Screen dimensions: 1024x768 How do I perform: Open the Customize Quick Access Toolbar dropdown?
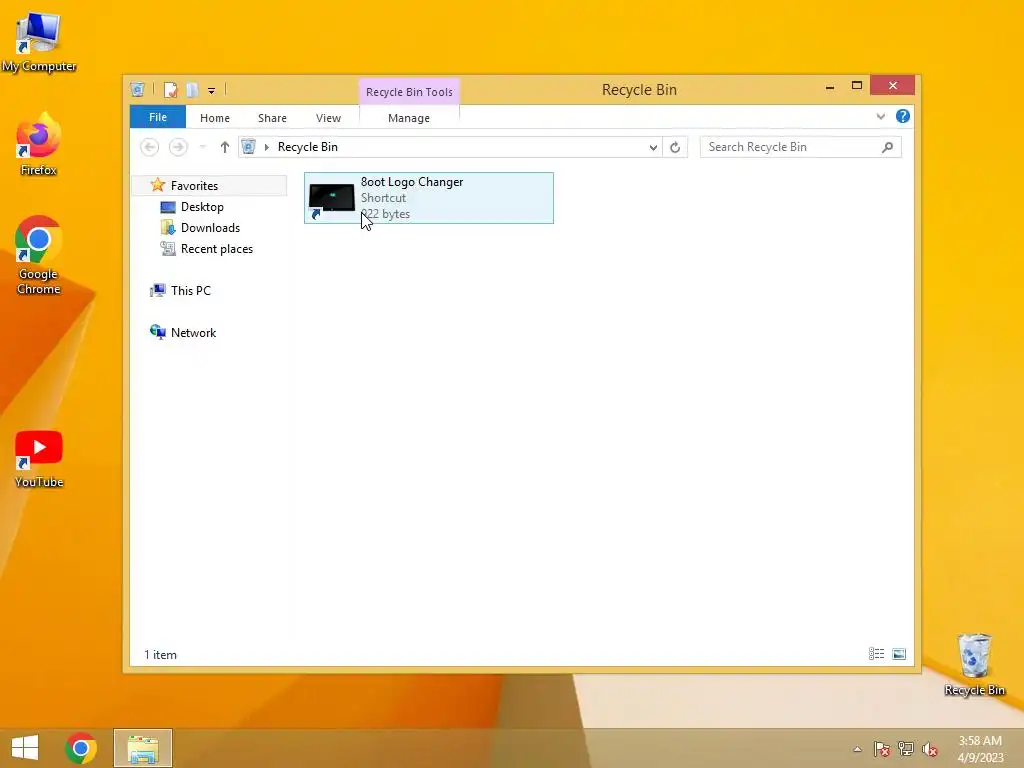(x=212, y=91)
